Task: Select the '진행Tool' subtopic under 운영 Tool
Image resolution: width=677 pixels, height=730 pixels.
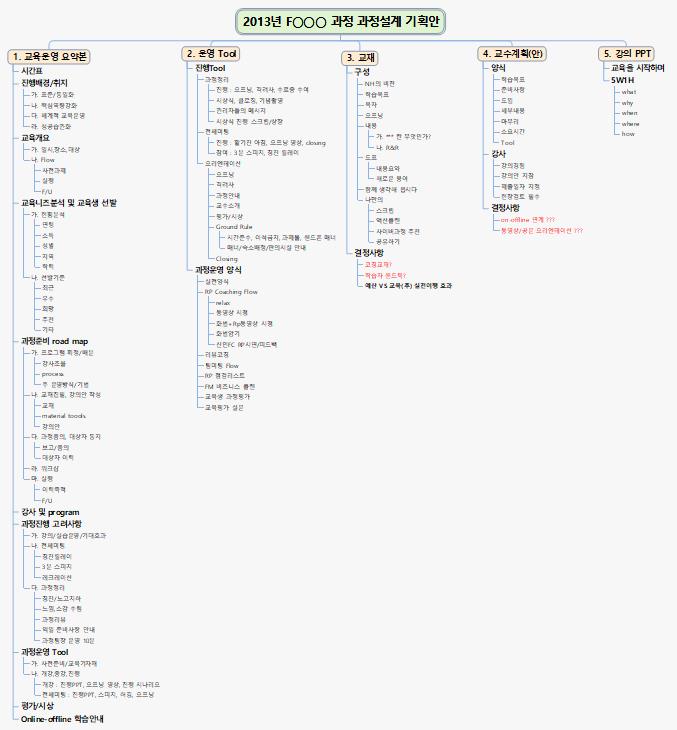Action: point(210,66)
